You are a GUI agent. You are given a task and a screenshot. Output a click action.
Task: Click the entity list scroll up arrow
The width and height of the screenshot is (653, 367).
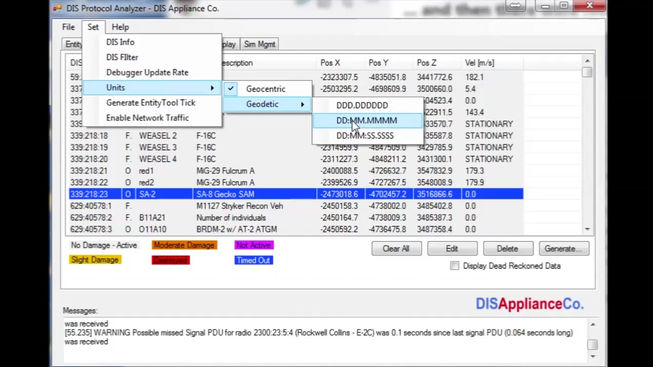pos(587,61)
